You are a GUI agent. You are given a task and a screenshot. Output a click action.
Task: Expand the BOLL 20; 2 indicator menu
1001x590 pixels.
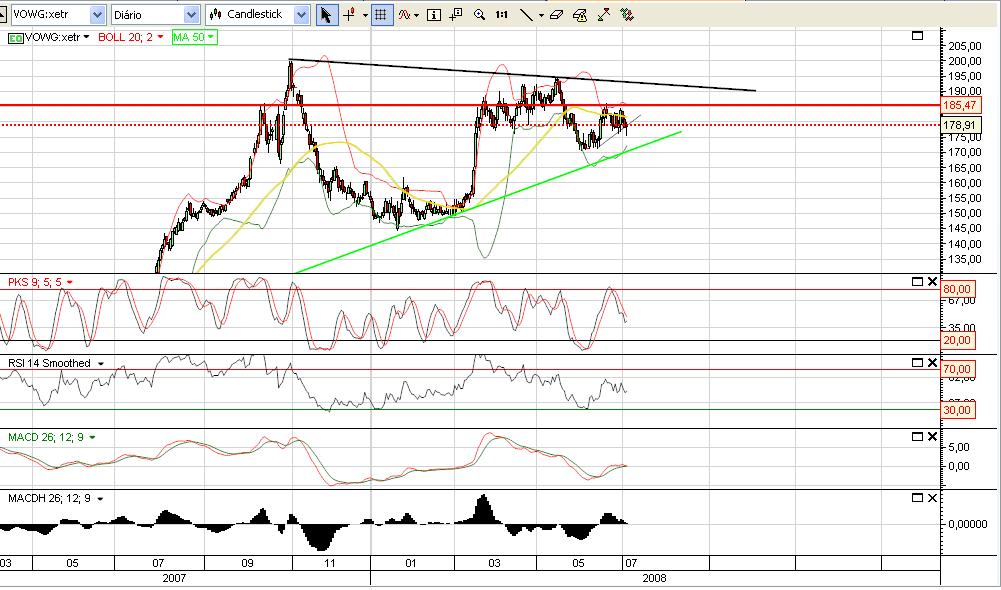point(160,38)
